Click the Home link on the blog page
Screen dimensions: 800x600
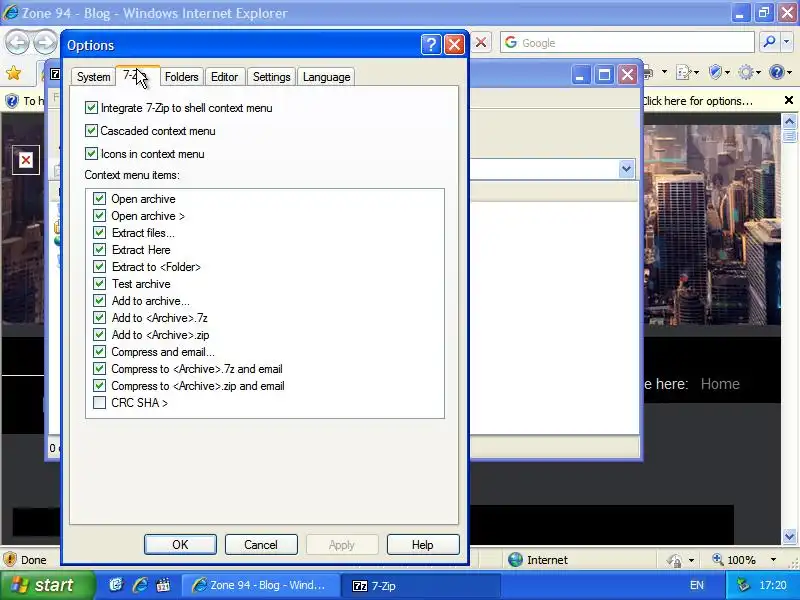pyautogui.click(x=720, y=384)
